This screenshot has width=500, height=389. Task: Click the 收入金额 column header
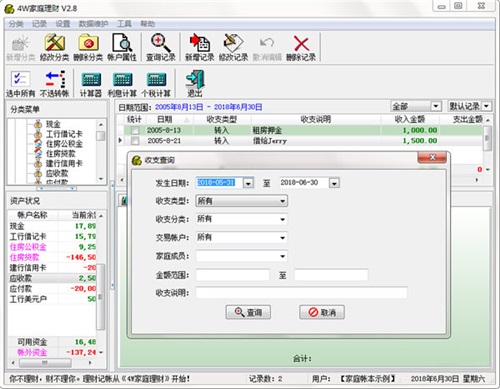coord(410,119)
